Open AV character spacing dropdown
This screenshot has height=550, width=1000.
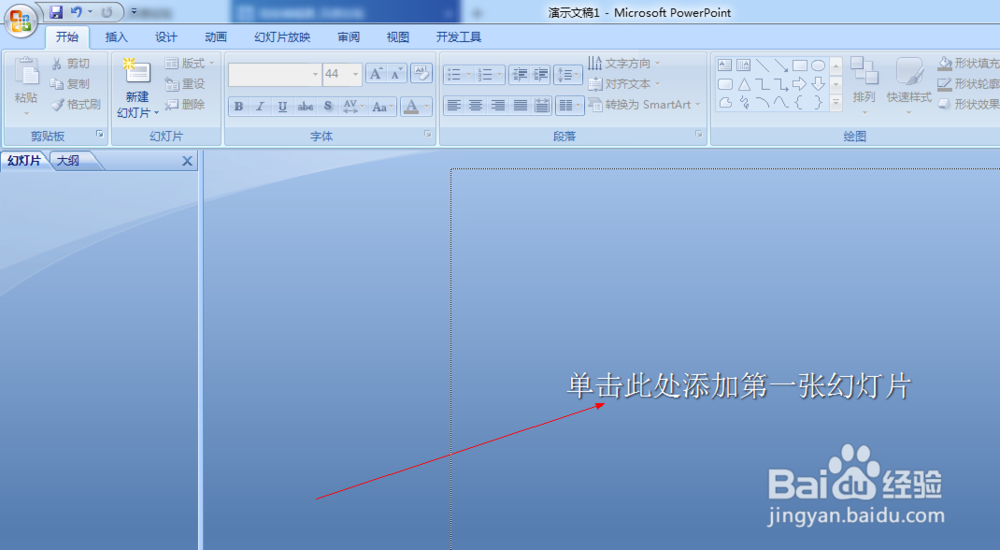click(353, 106)
